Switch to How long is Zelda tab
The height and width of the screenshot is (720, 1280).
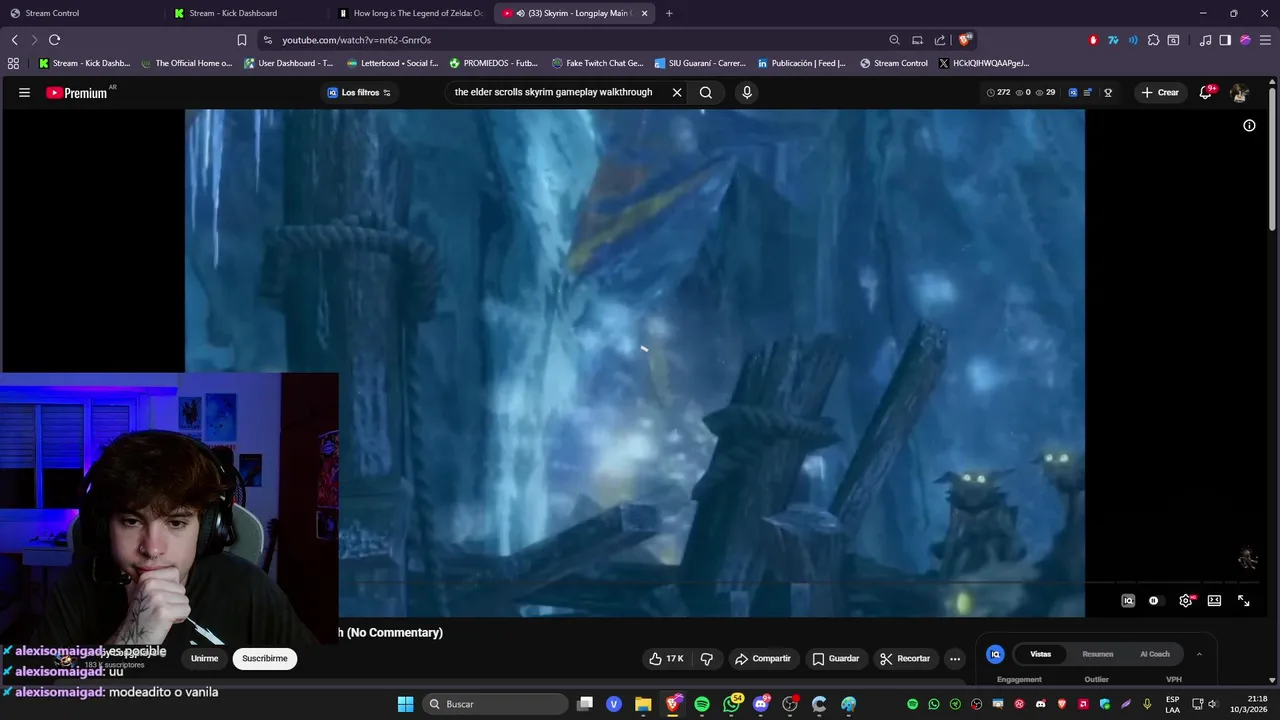coord(410,13)
